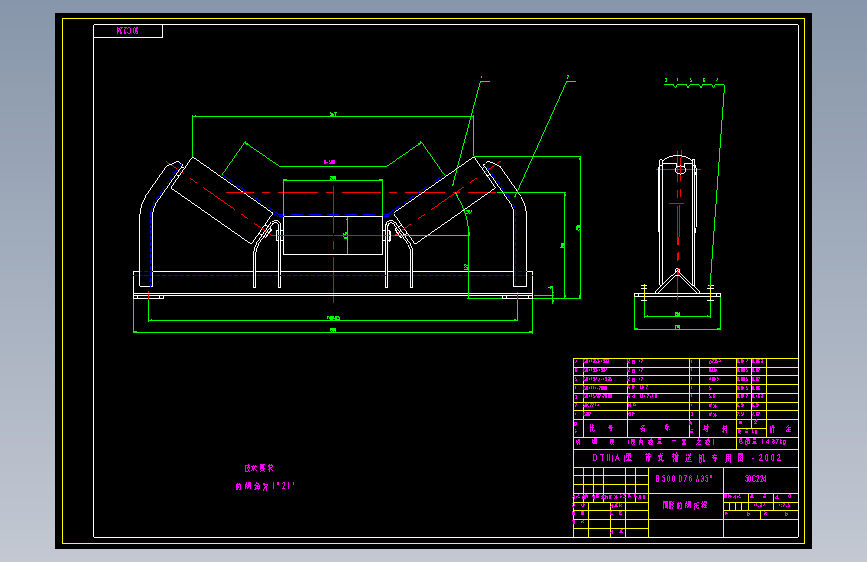Click the title text ending in "- 2002"
The width and height of the screenshot is (867, 562).
point(687,458)
